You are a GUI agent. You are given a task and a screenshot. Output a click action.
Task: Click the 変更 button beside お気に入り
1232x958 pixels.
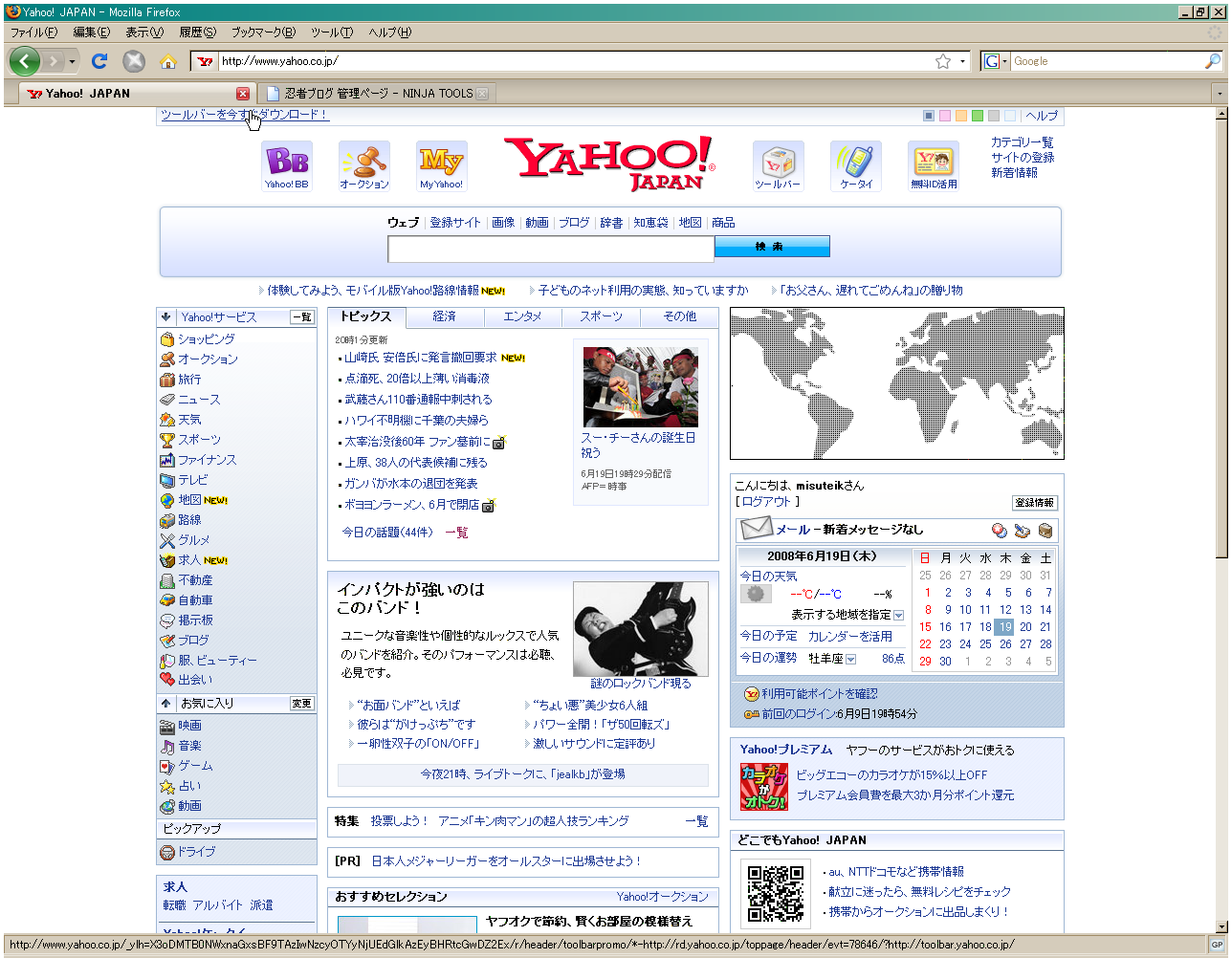click(x=301, y=703)
